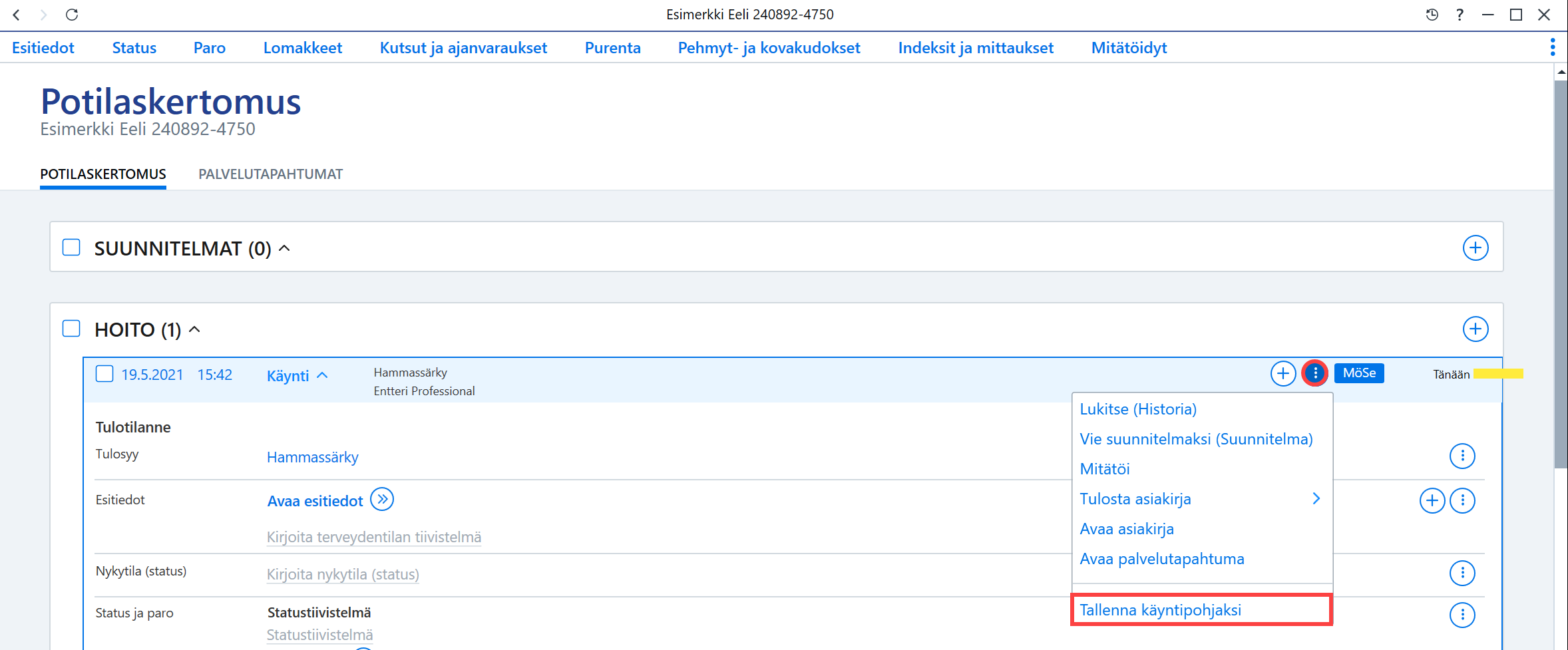
Task: Click the Avaa esitiedot link
Action: coord(315,501)
